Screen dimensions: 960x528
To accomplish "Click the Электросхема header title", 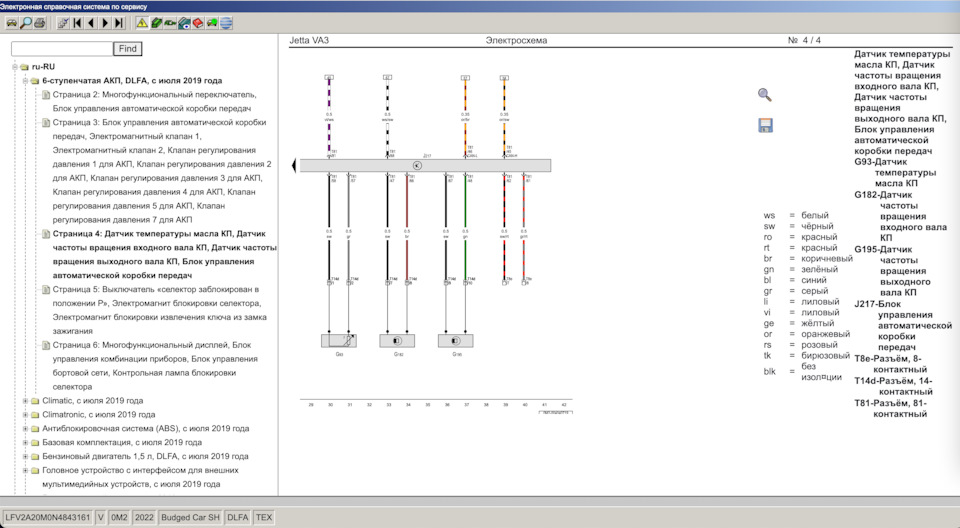I will (516, 40).
